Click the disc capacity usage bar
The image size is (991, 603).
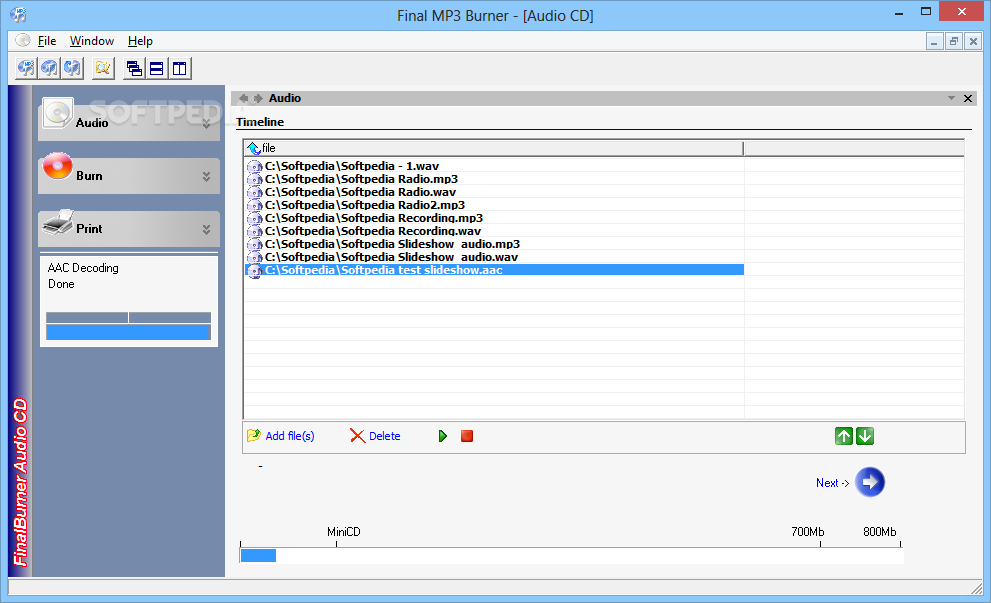571,556
